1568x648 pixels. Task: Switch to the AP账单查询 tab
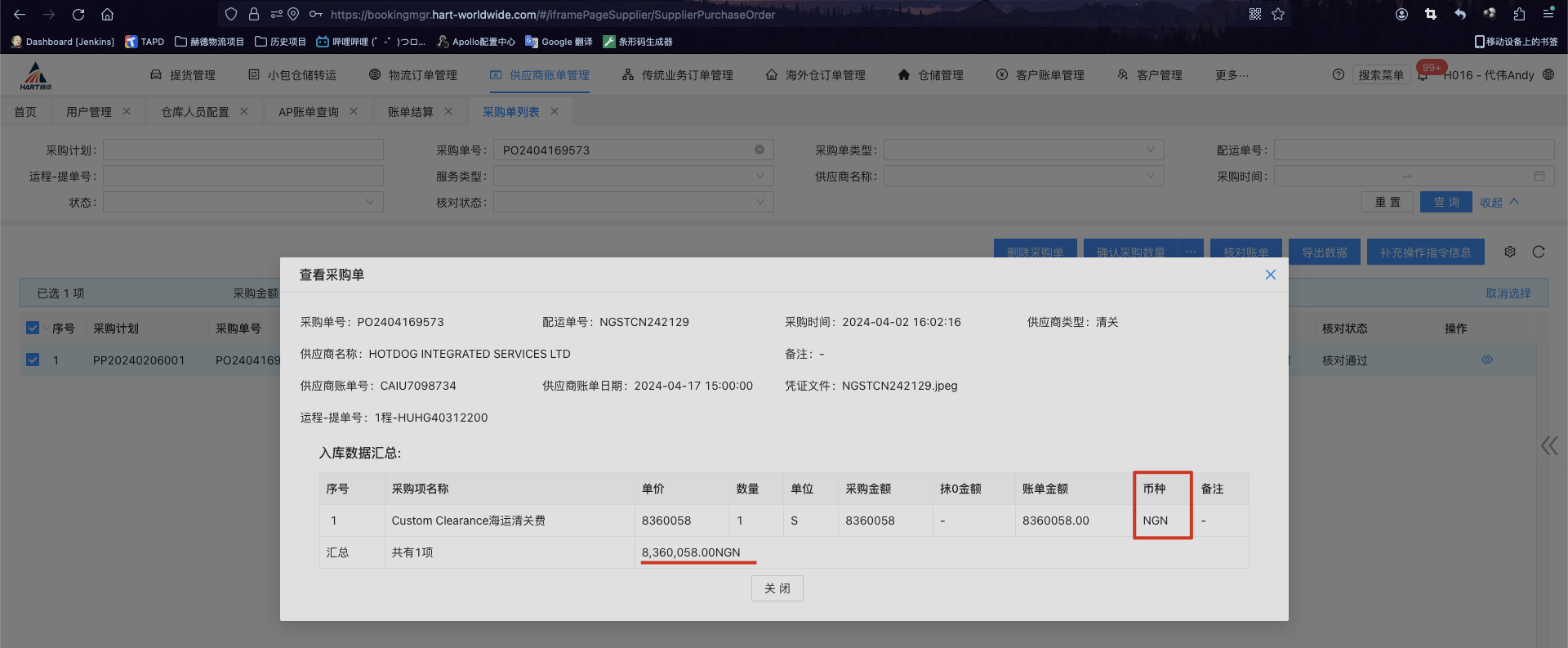coord(308,112)
